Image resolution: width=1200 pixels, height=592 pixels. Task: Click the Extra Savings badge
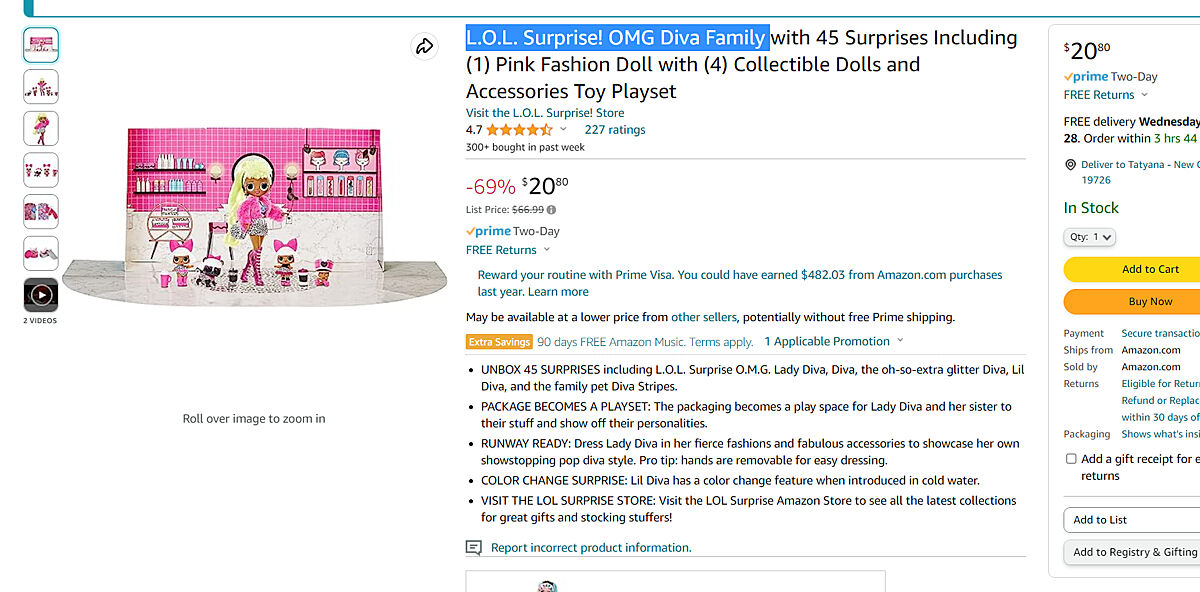click(x=499, y=342)
